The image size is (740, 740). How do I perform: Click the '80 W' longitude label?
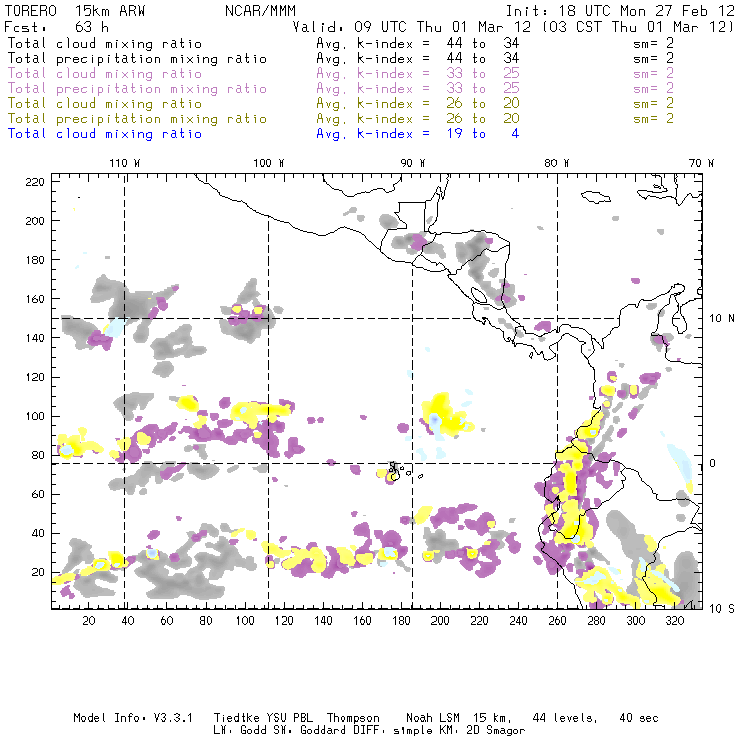point(556,163)
